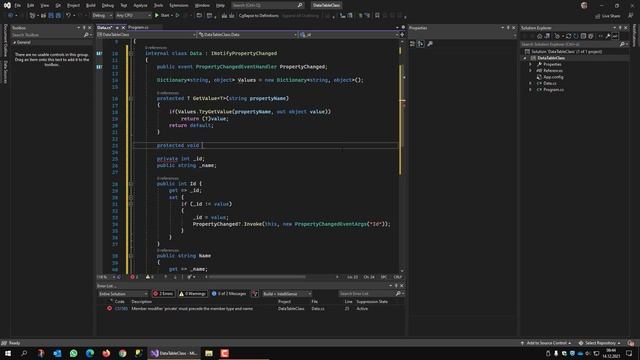Screen dimensions: 640x360
Task: Click the user account avatar
Action: 584,5
